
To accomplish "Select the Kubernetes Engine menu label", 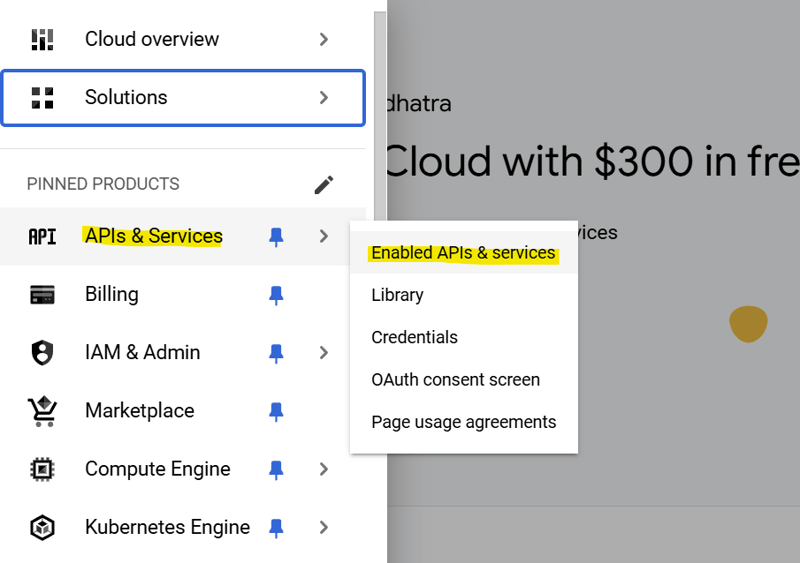I will point(167,527).
